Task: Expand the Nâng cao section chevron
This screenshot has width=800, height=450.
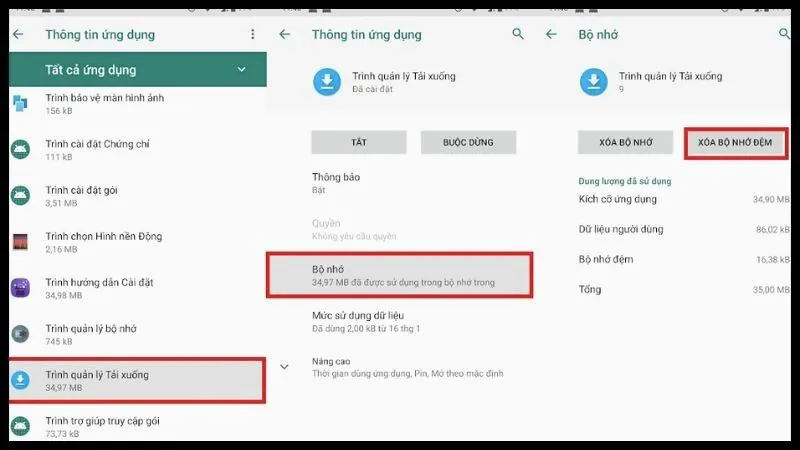Action: point(284,367)
